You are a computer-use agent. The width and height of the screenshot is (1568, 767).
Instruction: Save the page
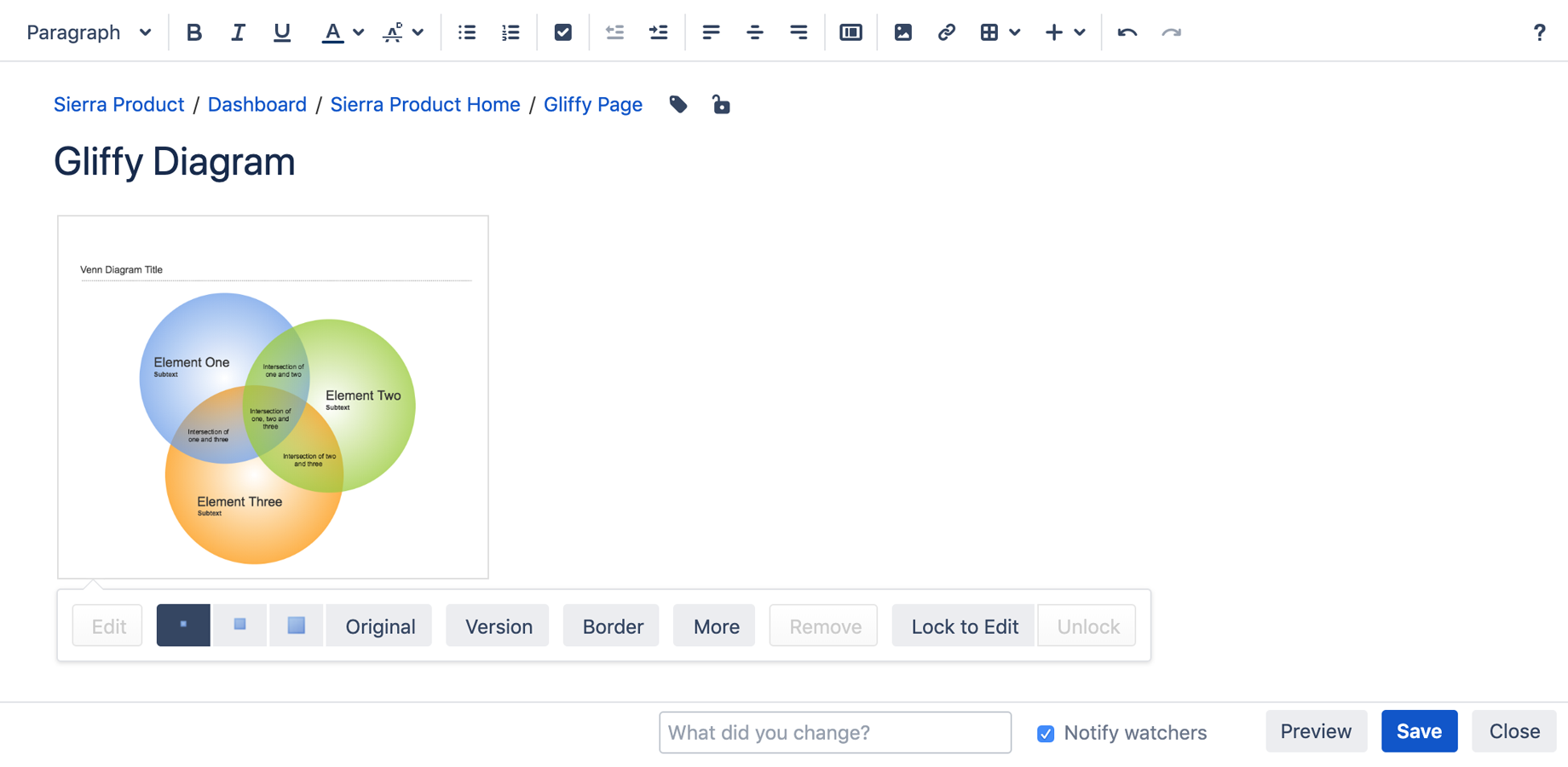pos(1419,732)
